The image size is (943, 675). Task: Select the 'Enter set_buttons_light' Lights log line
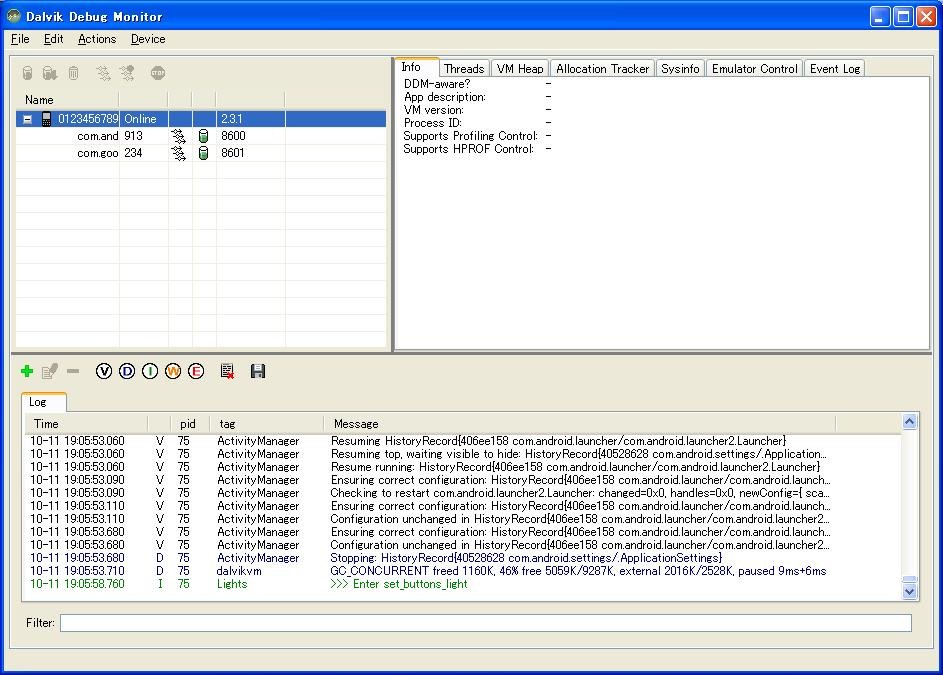coord(463,584)
